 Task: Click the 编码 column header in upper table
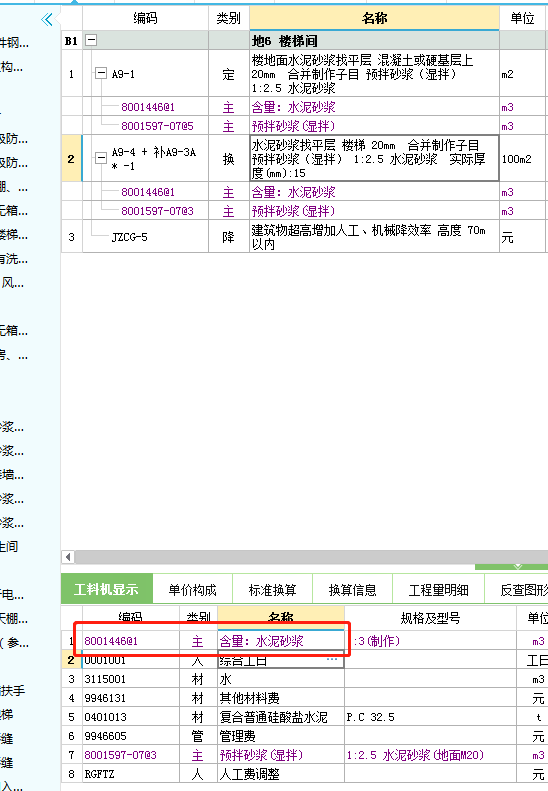[x=145, y=19]
